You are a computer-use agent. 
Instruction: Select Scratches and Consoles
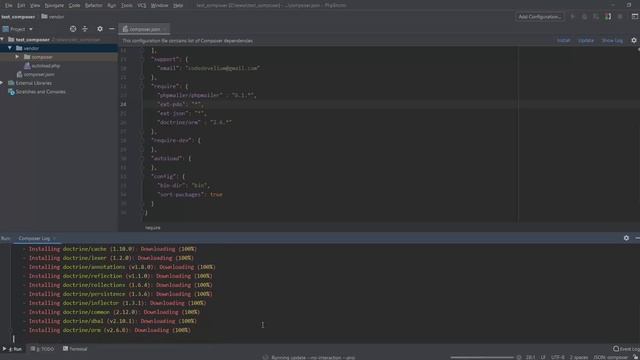[x=37, y=92]
